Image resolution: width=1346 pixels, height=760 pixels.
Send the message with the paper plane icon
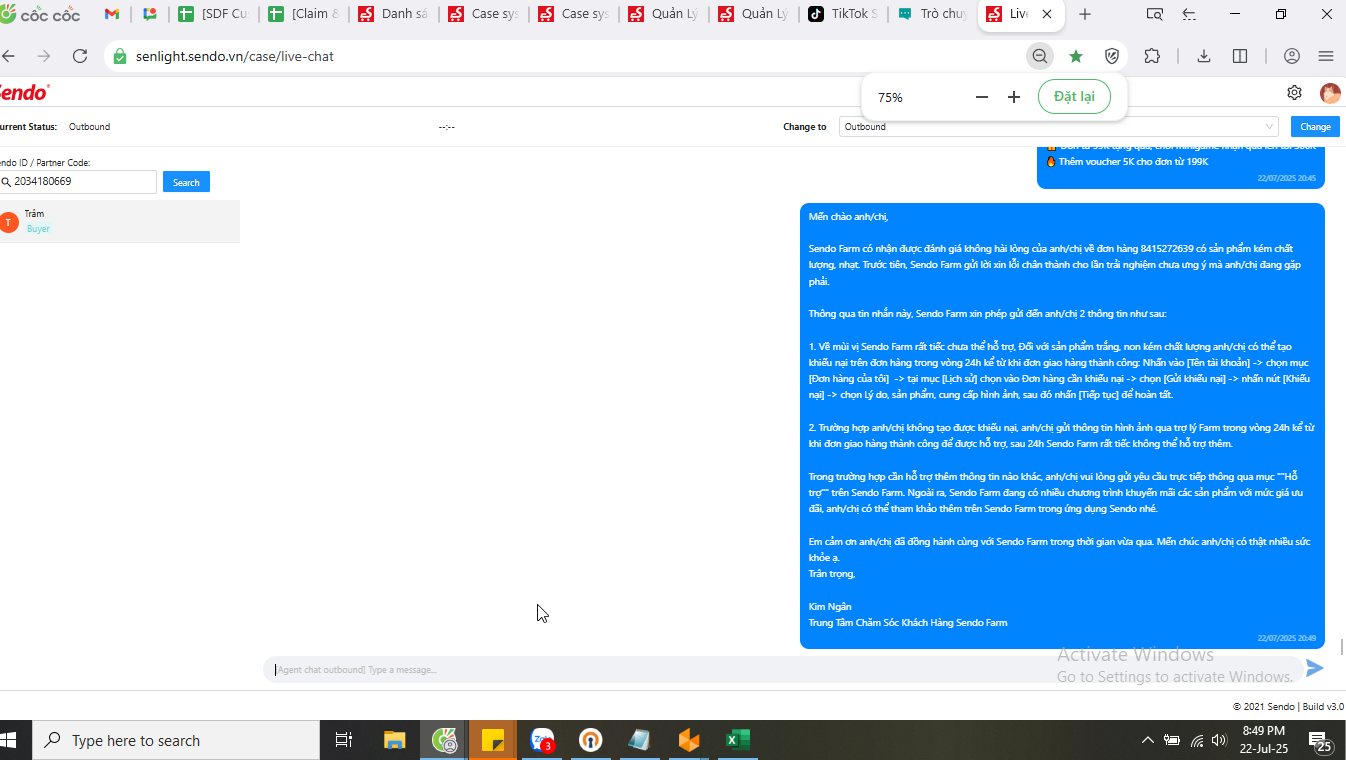[1315, 668]
